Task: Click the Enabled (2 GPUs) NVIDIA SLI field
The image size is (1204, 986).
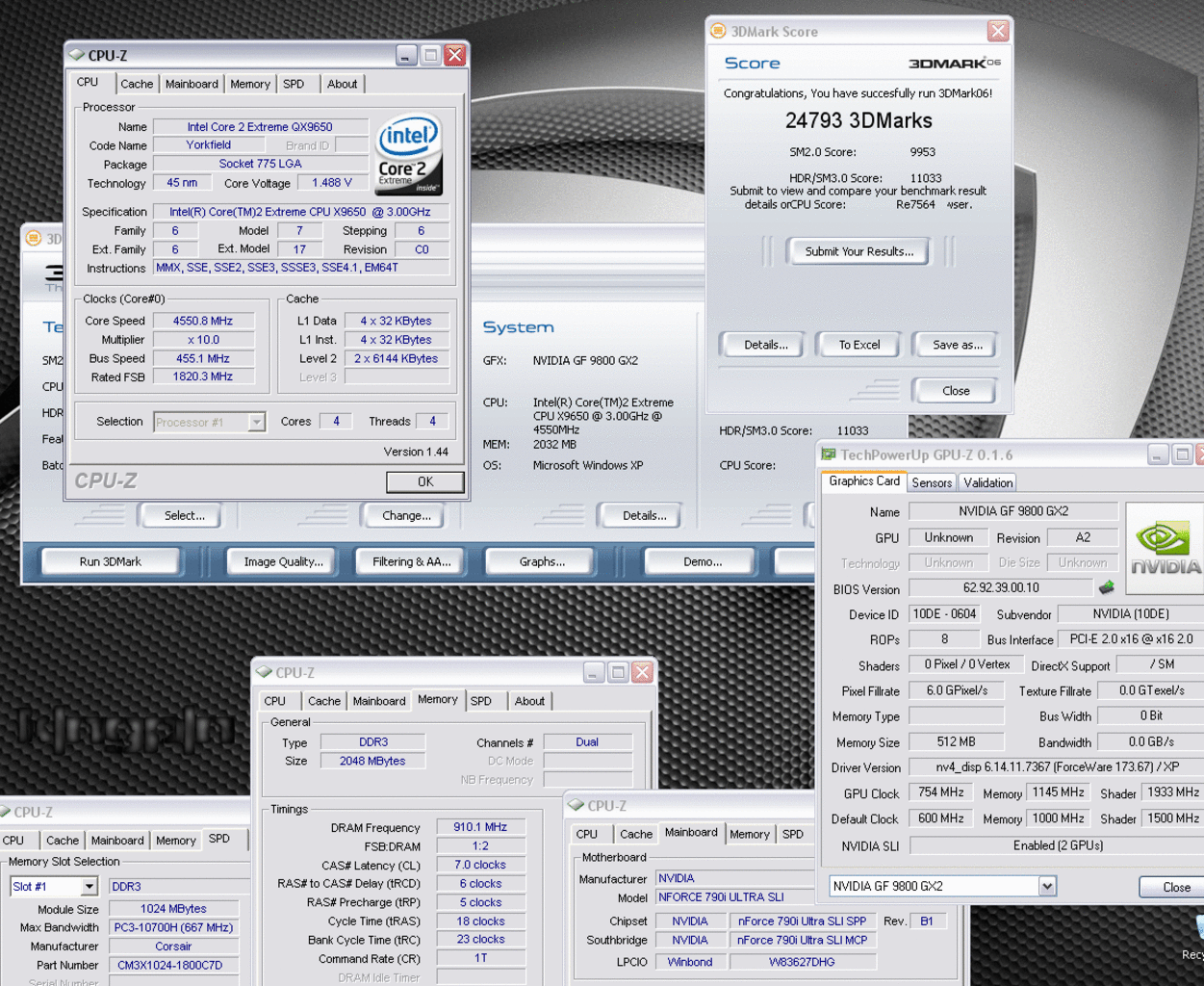Action: point(1057,845)
